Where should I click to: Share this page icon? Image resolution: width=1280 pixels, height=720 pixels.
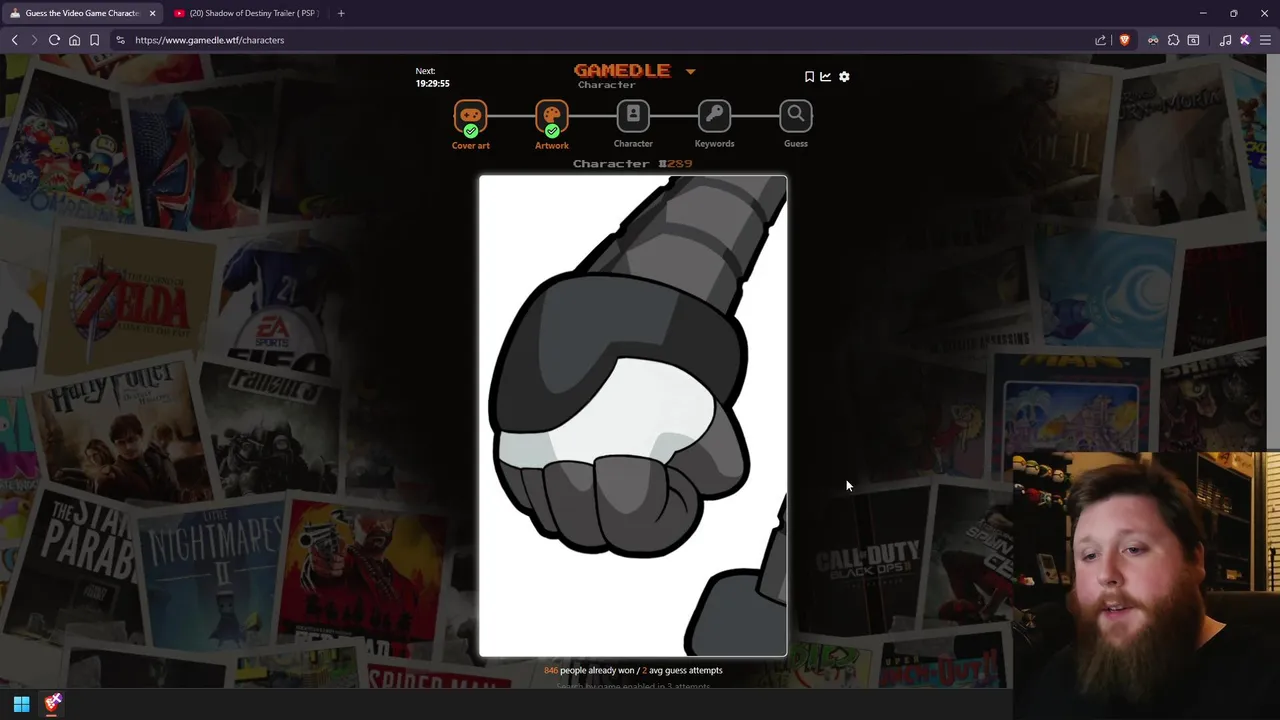(1101, 40)
